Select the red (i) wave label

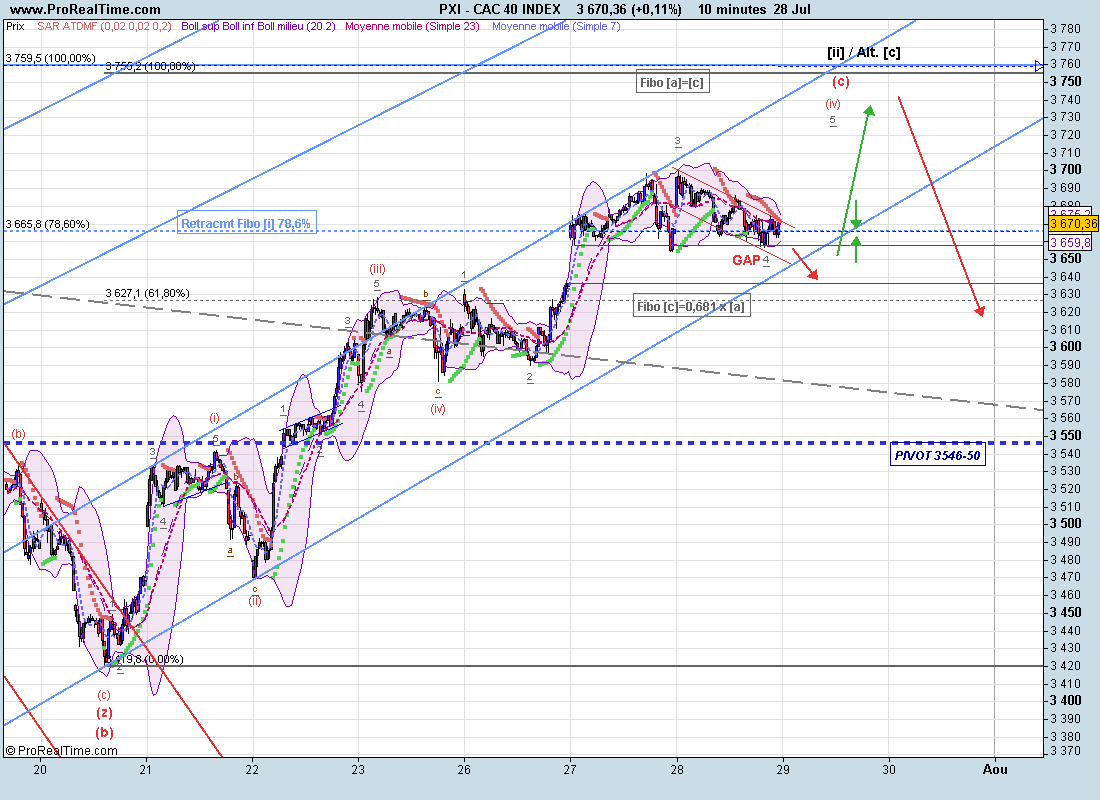coord(214,418)
